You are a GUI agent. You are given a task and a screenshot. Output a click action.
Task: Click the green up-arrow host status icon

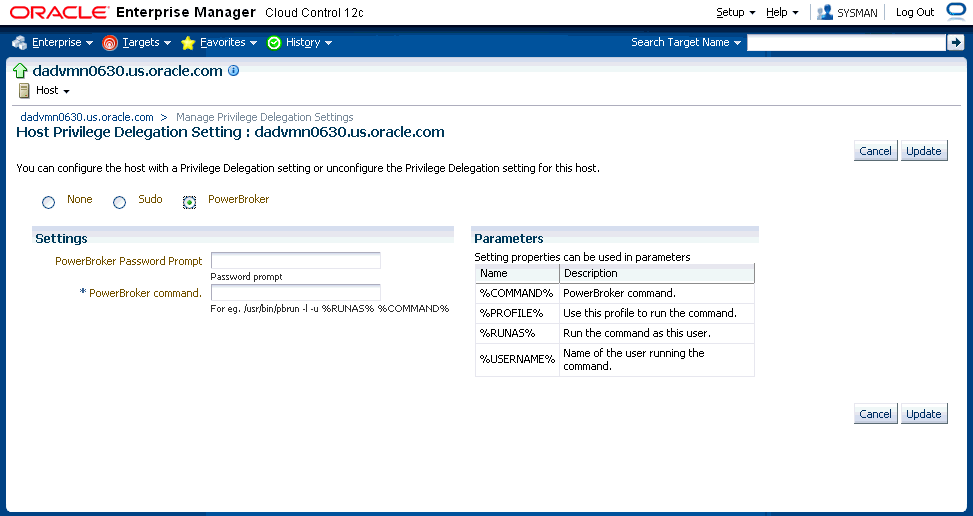[x=20, y=71]
